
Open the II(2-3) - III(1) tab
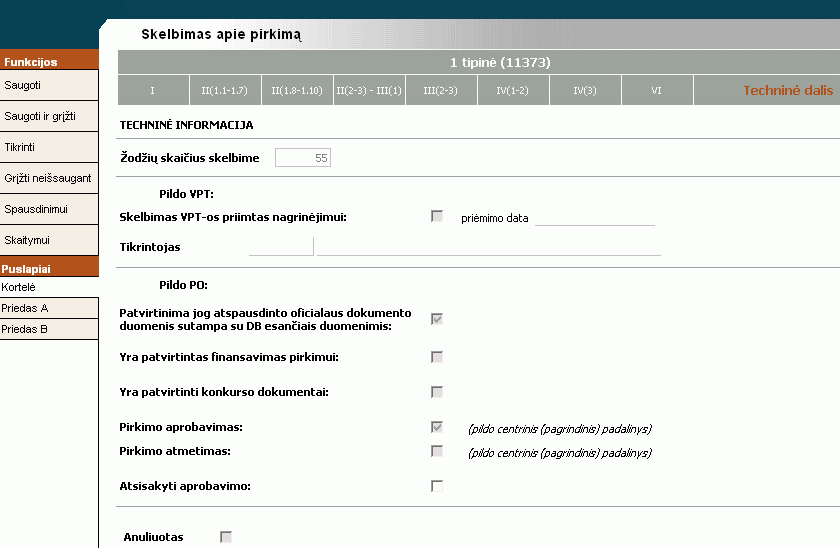(x=369, y=90)
